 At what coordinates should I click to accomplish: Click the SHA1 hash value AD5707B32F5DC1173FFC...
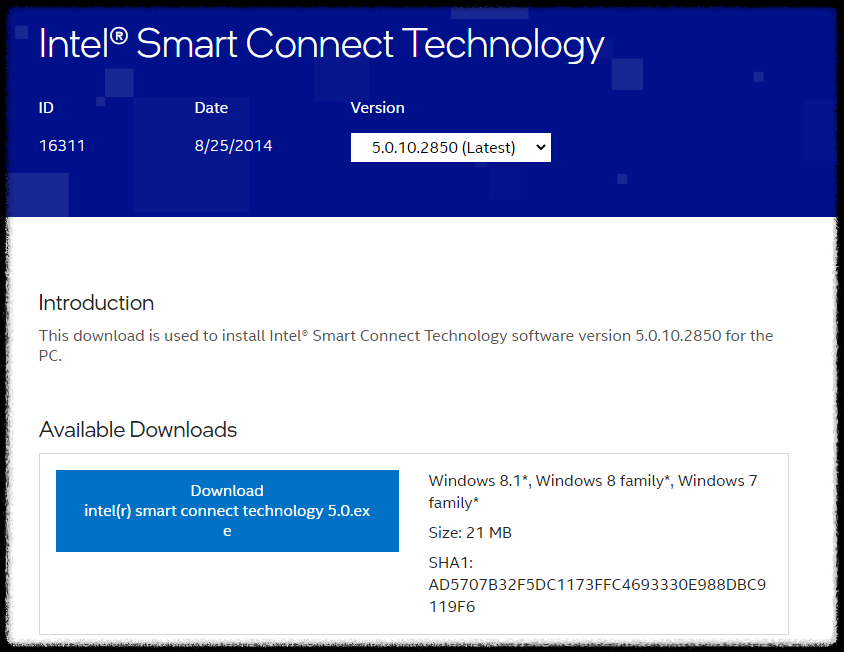597,595
